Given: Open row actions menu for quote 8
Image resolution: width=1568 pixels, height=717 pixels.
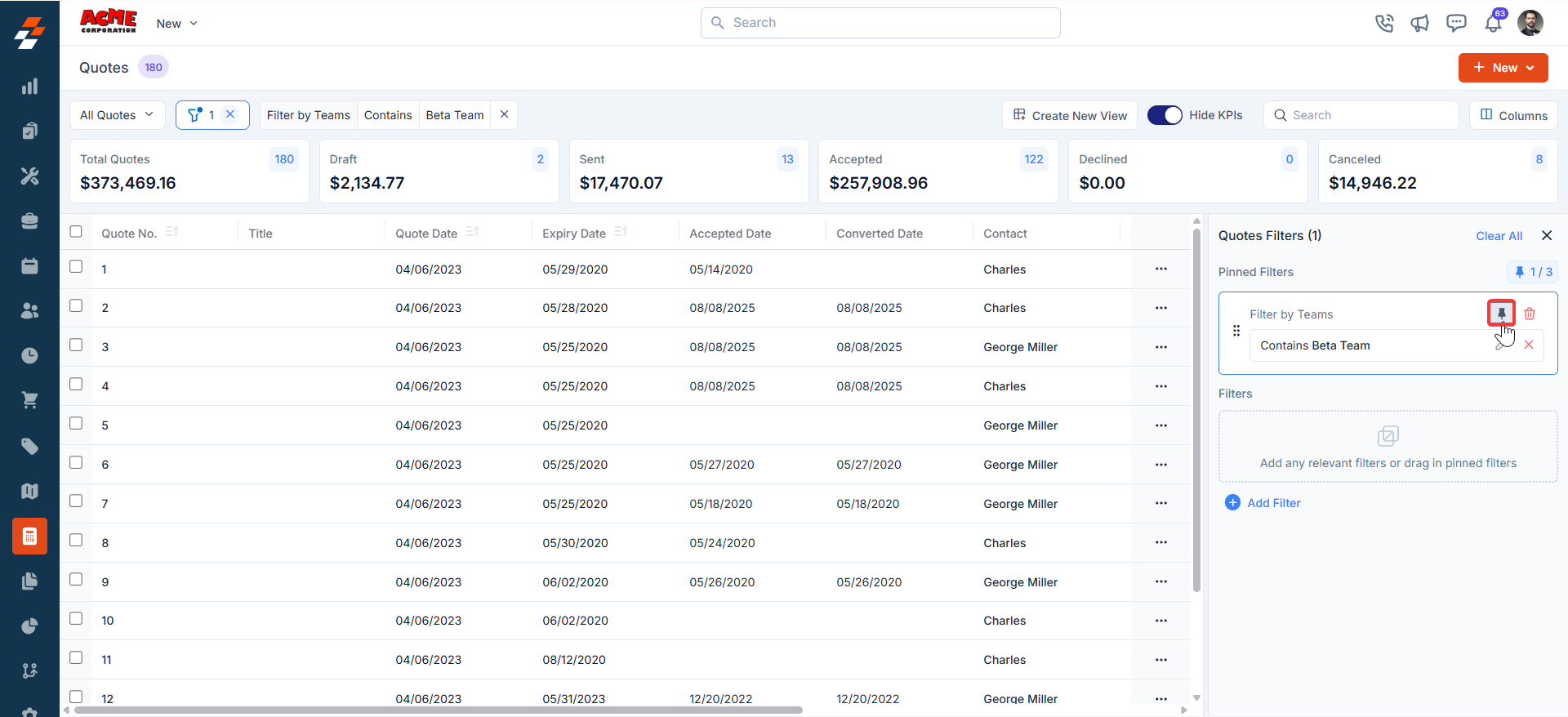Looking at the screenshot, I should (1161, 542).
